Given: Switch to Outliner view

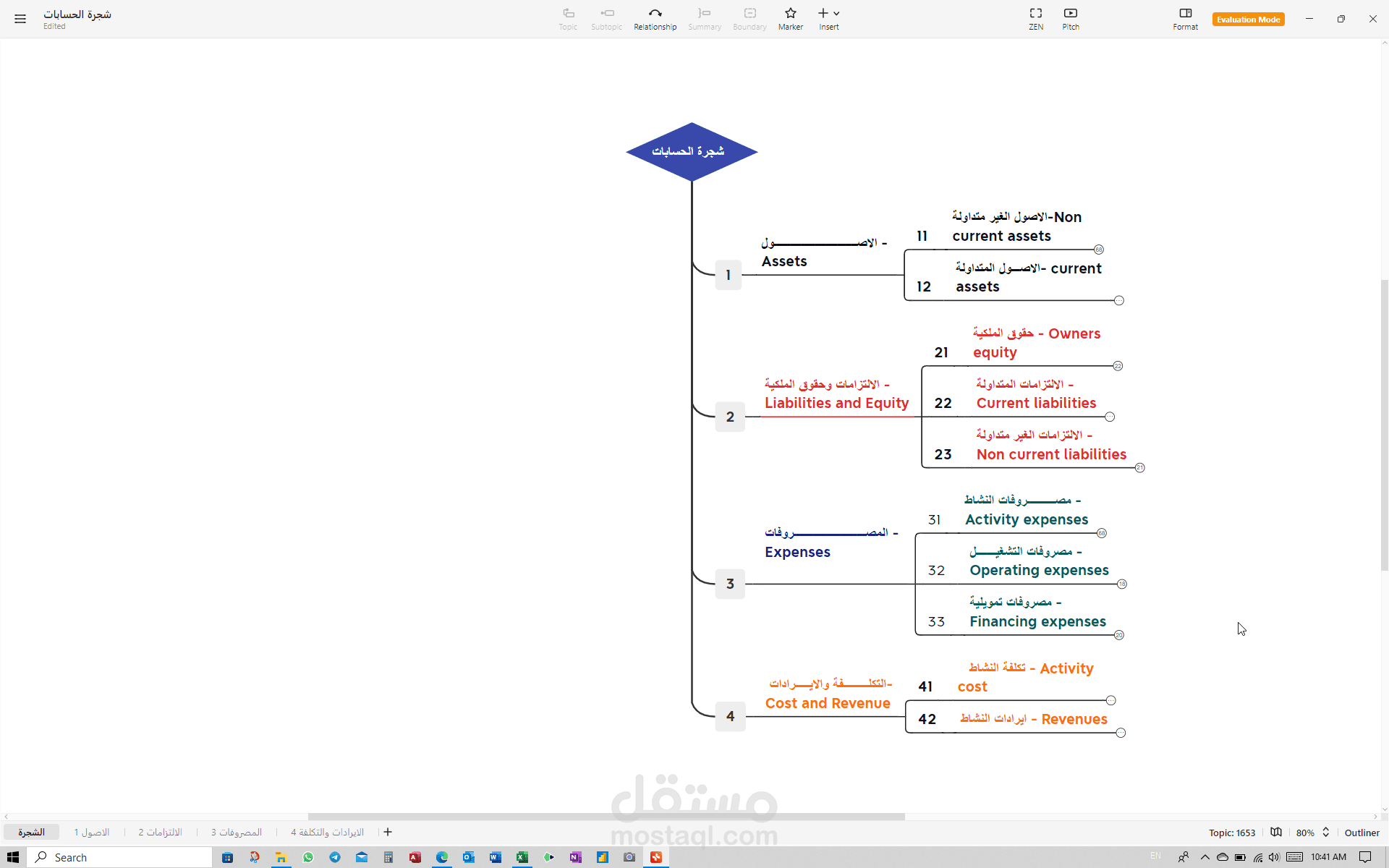Looking at the screenshot, I should click(1362, 833).
